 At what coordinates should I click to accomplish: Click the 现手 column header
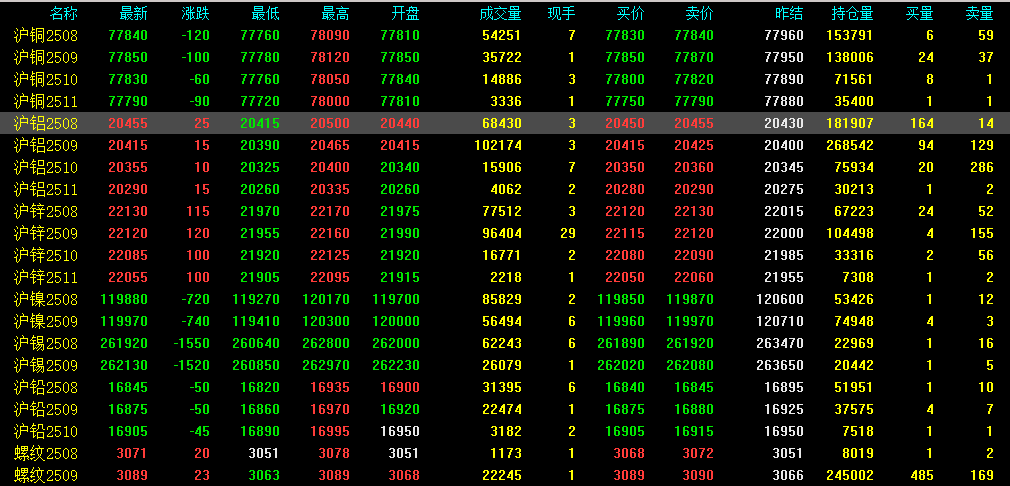point(562,14)
